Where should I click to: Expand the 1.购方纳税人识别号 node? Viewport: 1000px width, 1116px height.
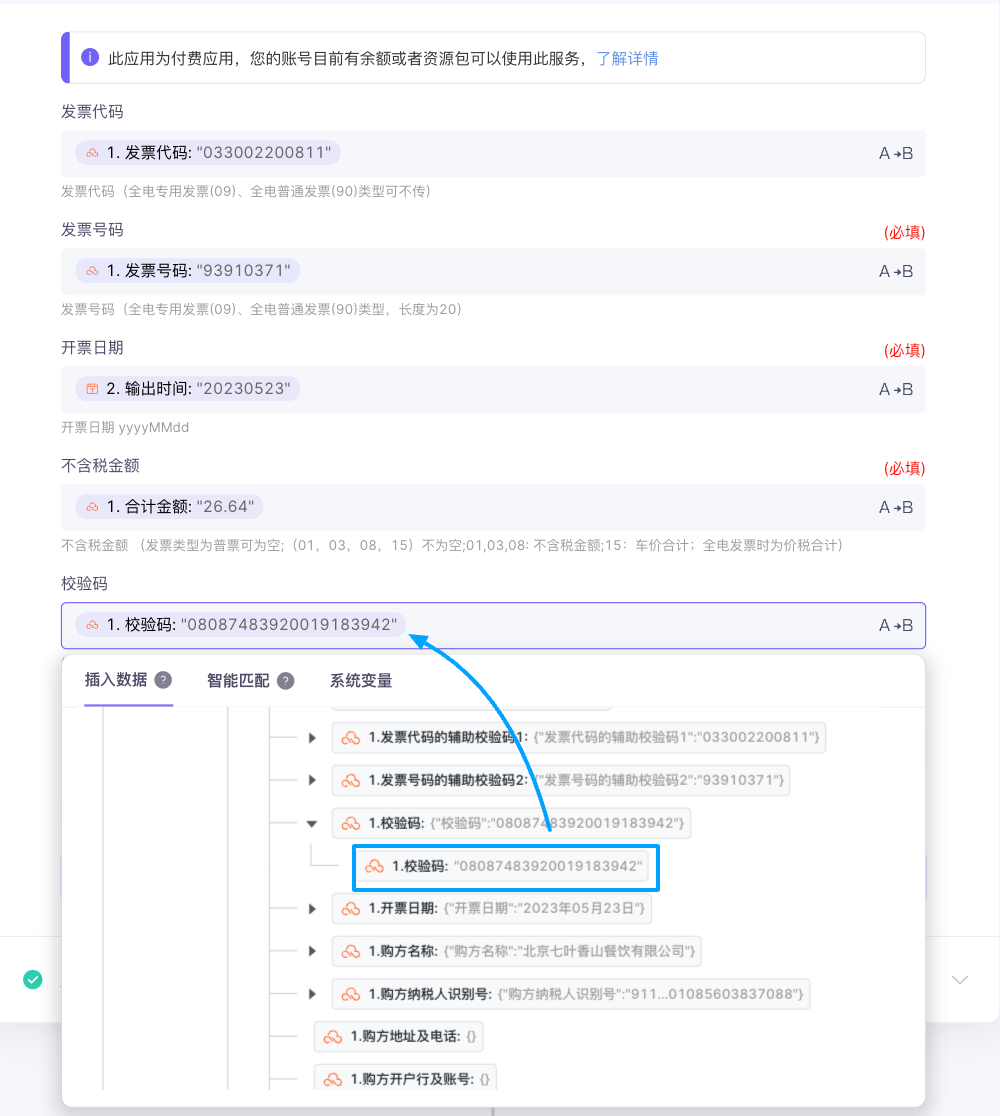click(x=312, y=994)
